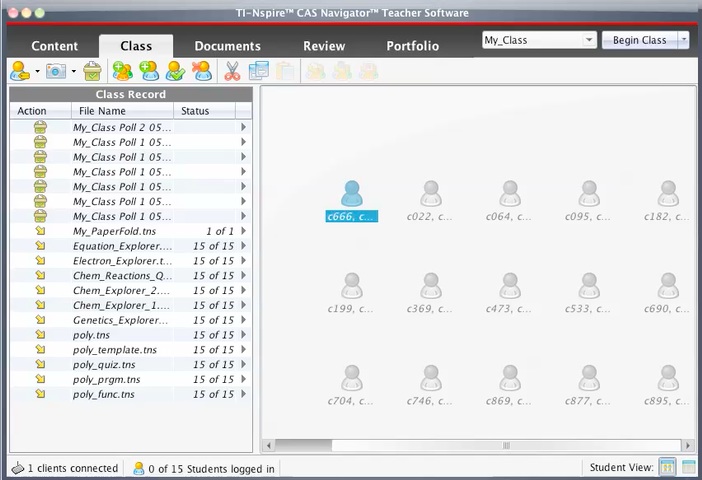The image size is (702, 480).
Task: Click the add student icon
Action: point(150,72)
